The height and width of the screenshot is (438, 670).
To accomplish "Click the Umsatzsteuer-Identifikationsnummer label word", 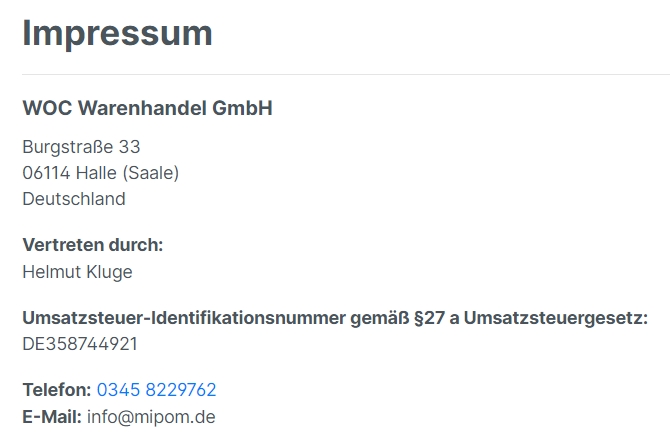I will point(184,318).
